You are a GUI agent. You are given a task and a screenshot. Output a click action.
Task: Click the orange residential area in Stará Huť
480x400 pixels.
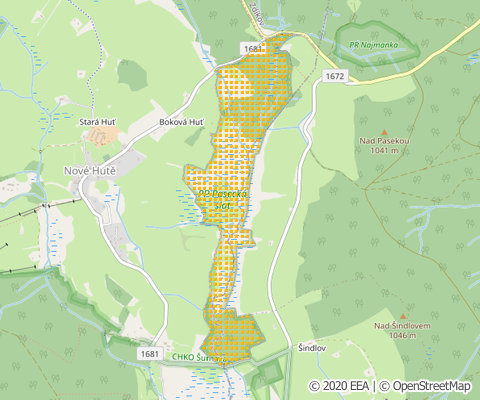(x=102, y=136)
